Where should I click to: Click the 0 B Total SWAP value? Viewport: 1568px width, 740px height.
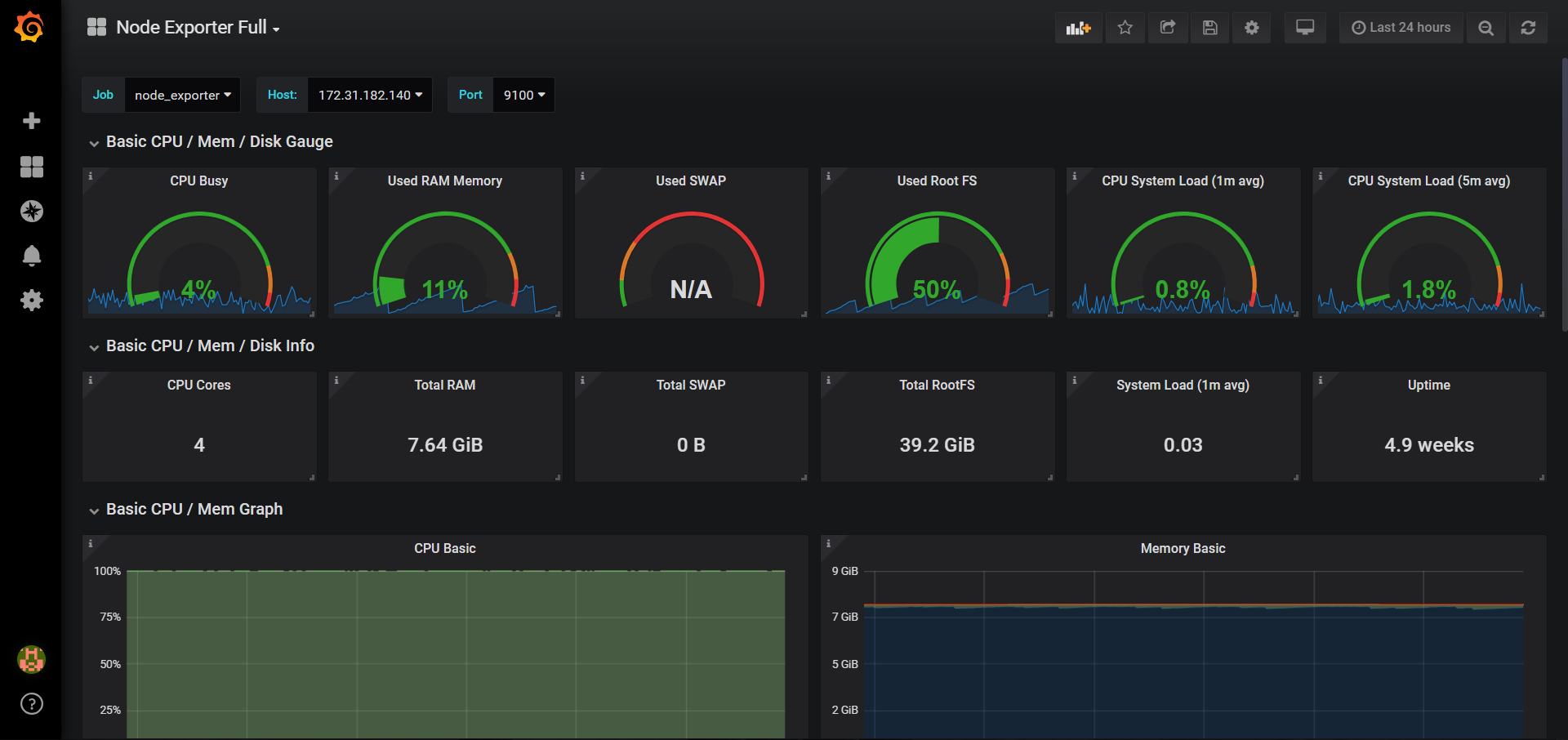[x=691, y=445]
